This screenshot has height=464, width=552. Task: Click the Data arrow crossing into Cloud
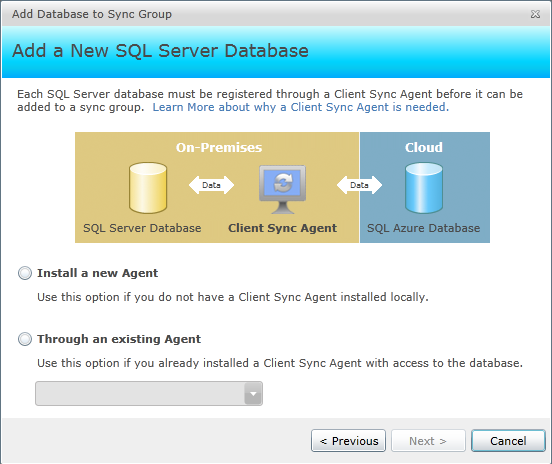[359, 185]
